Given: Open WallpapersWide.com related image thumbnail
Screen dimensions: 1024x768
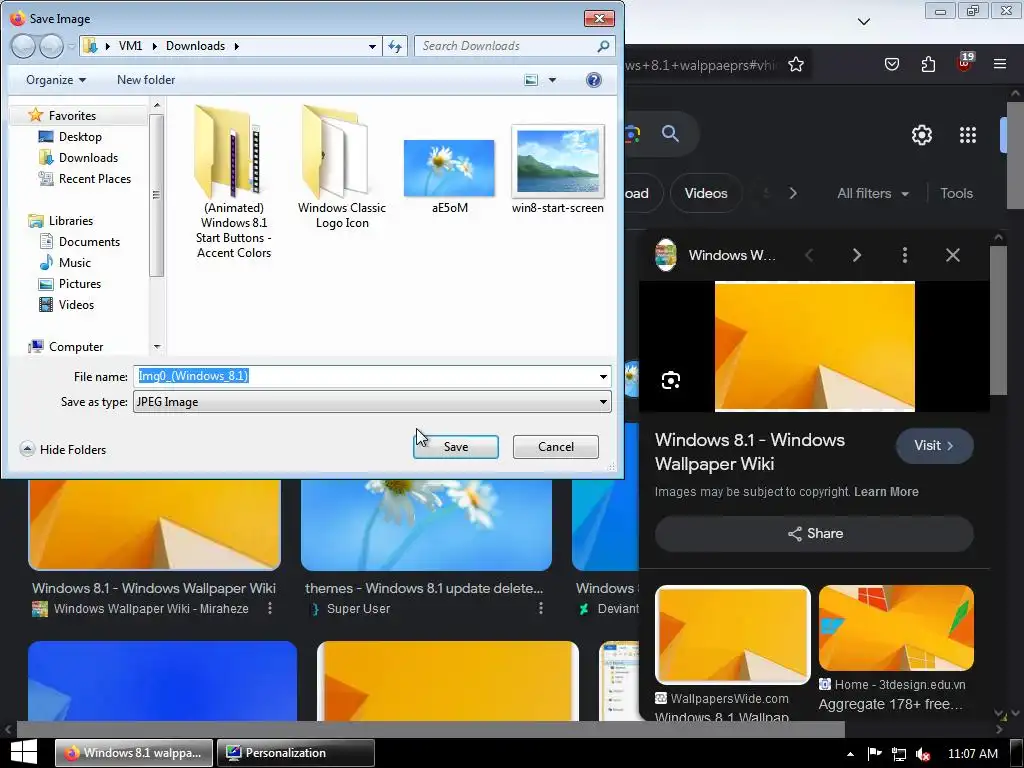Looking at the screenshot, I should pyautogui.click(x=733, y=635).
